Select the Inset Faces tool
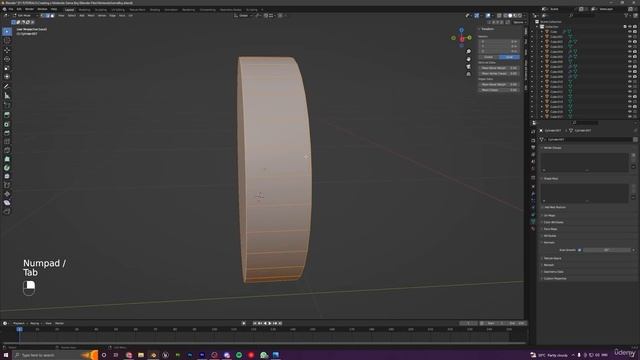640x360 pixels. pyautogui.click(x=7, y=124)
